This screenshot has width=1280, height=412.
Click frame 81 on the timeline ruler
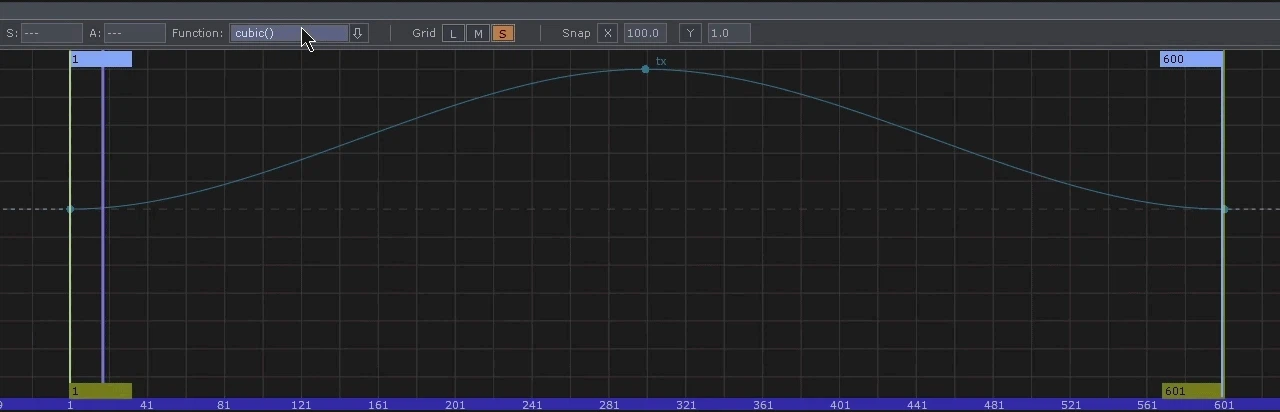click(x=224, y=405)
